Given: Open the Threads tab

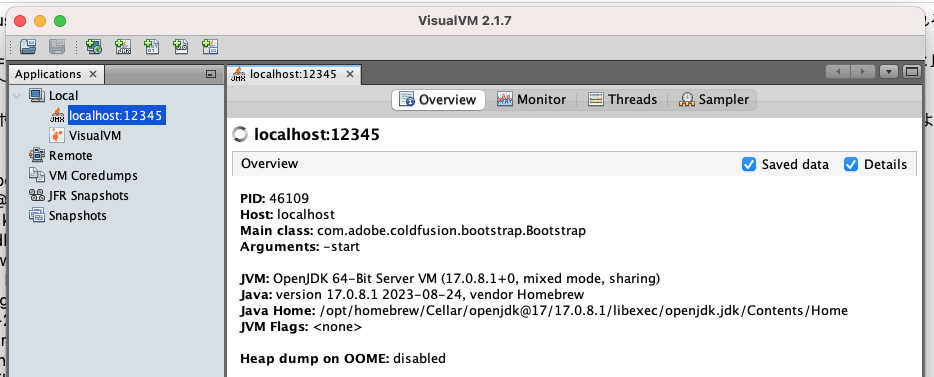Looking at the screenshot, I should (622, 99).
